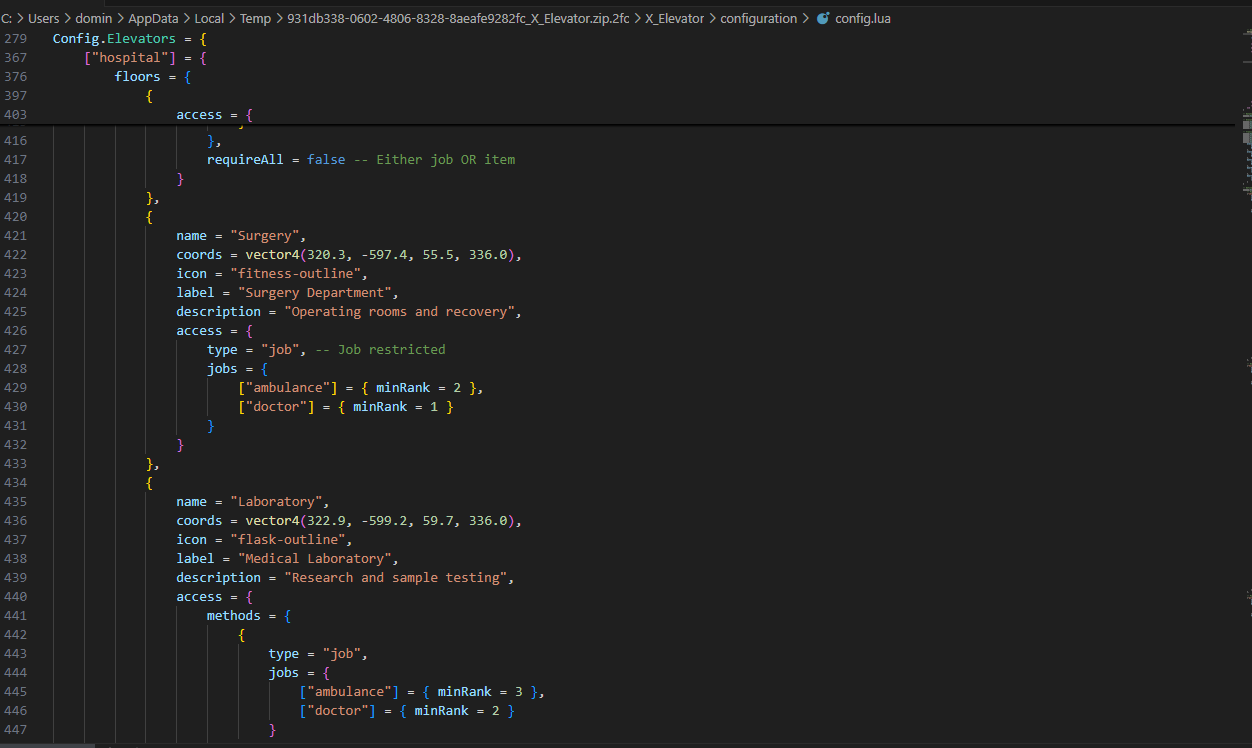Viewport: 1252px width, 748px height.
Task: Open the config.lua breadcrumb dropdown
Action: pyautogui.click(x=863, y=18)
